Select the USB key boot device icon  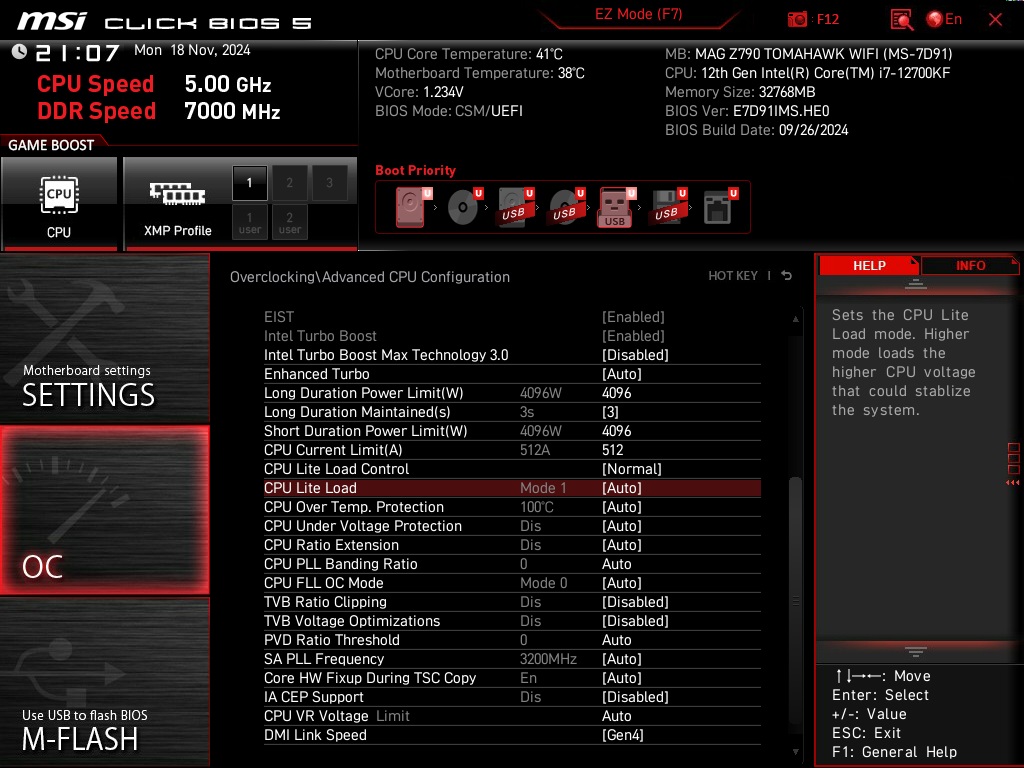(x=616, y=207)
